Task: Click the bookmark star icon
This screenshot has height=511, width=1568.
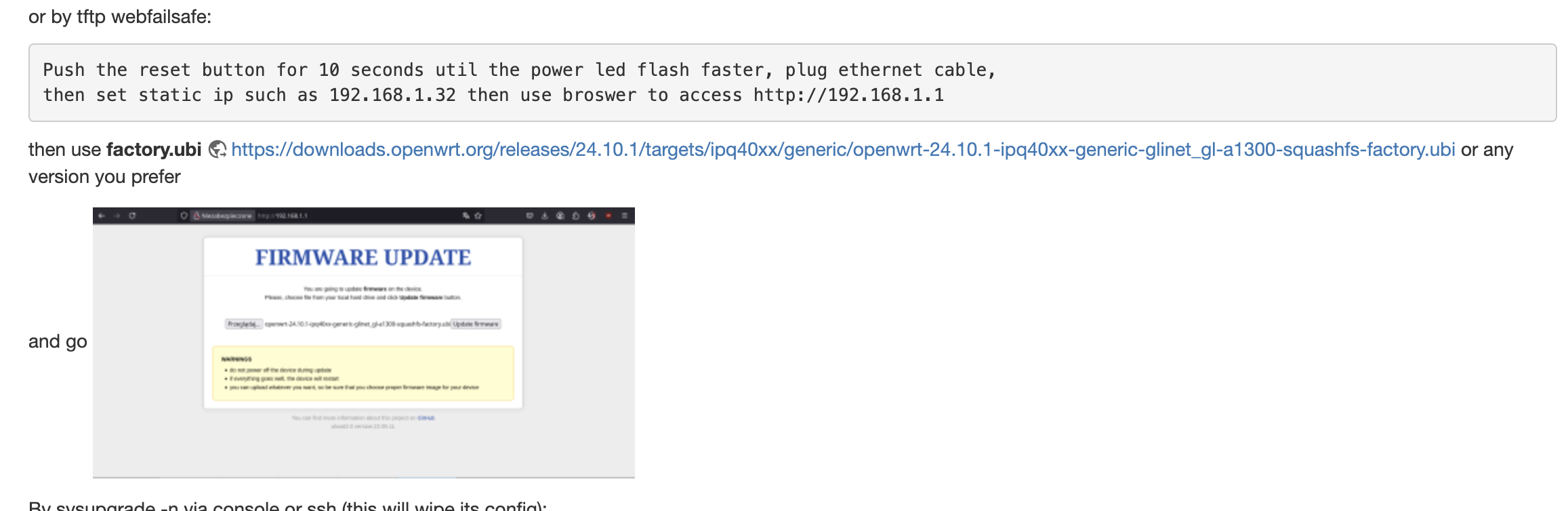Action: 478,216
